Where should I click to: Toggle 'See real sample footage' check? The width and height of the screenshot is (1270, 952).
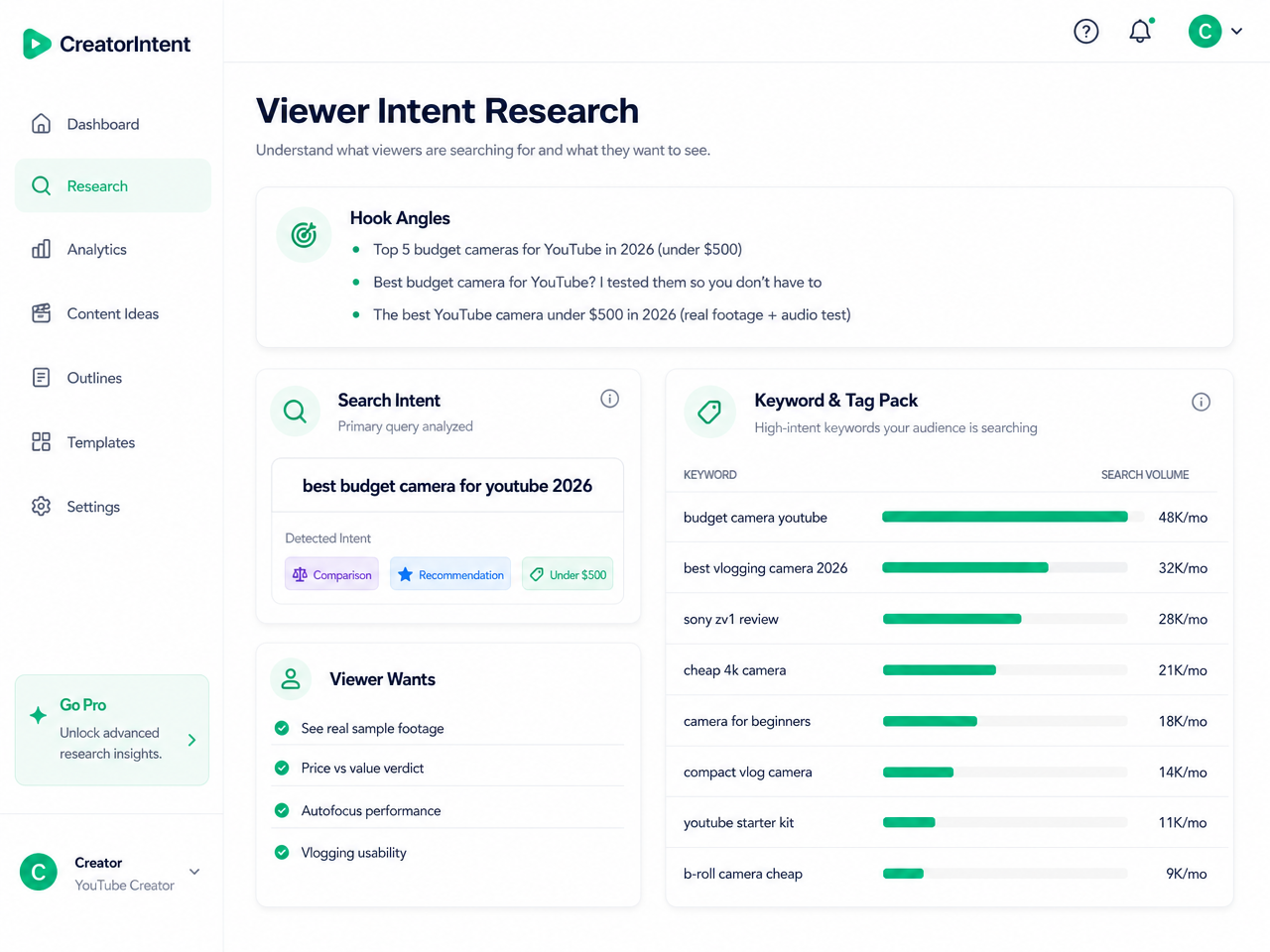[282, 728]
